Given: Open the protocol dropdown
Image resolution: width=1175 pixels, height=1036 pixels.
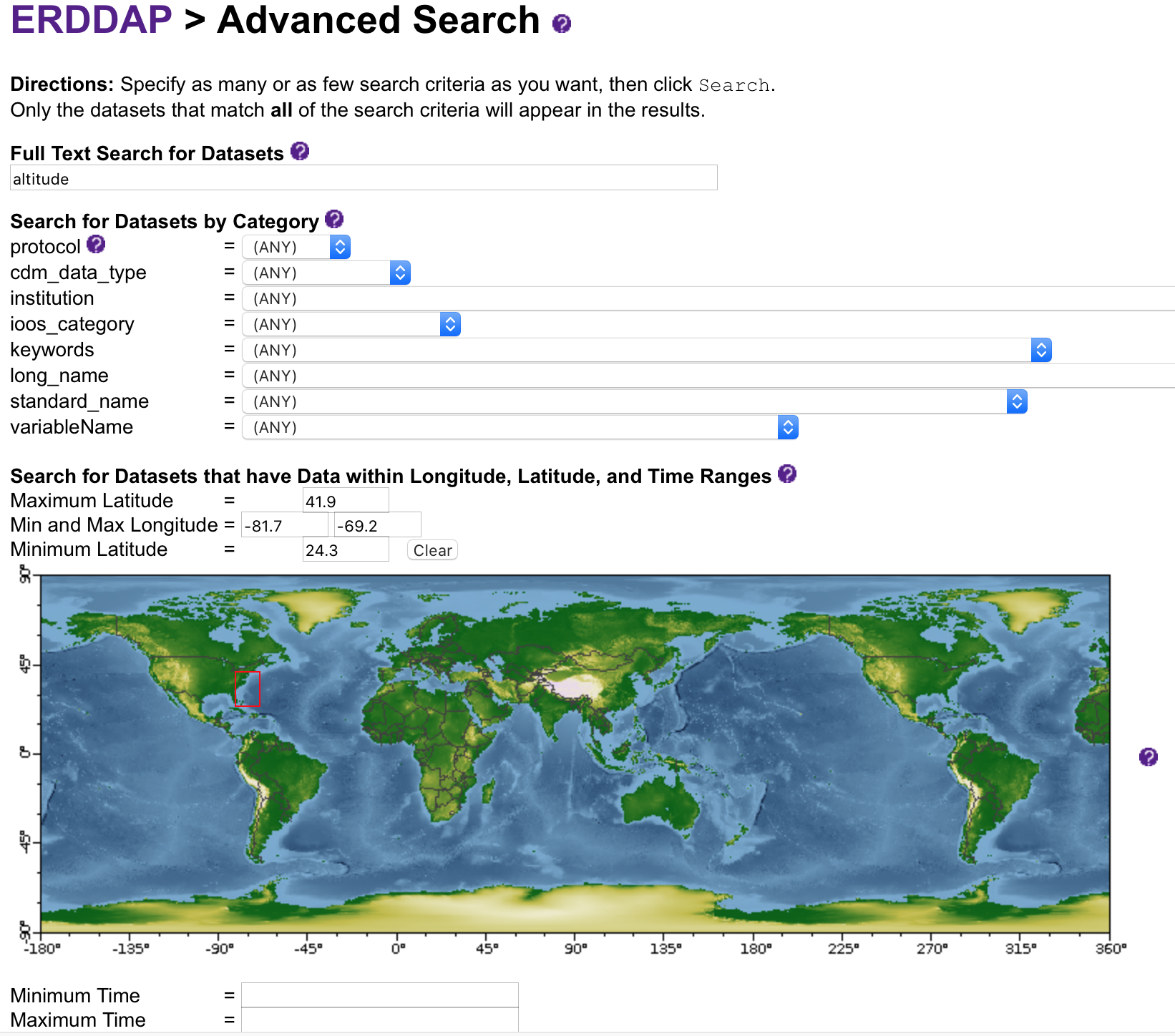Looking at the screenshot, I should tap(296, 248).
